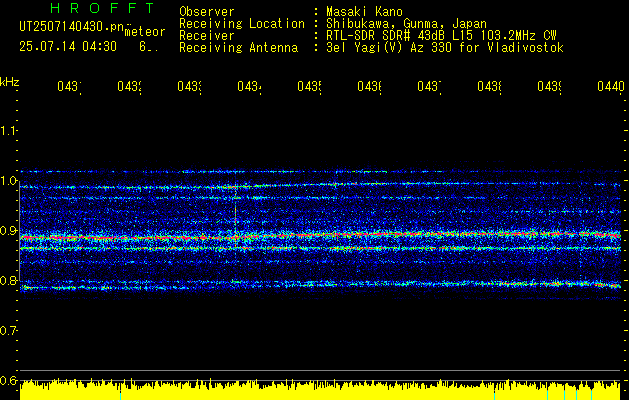Image resolution: width=629 pixels, height=400 pixels.
Task: Click the 3el Yagi(V) Az 330 antenna text
Action: pos(445,48)
